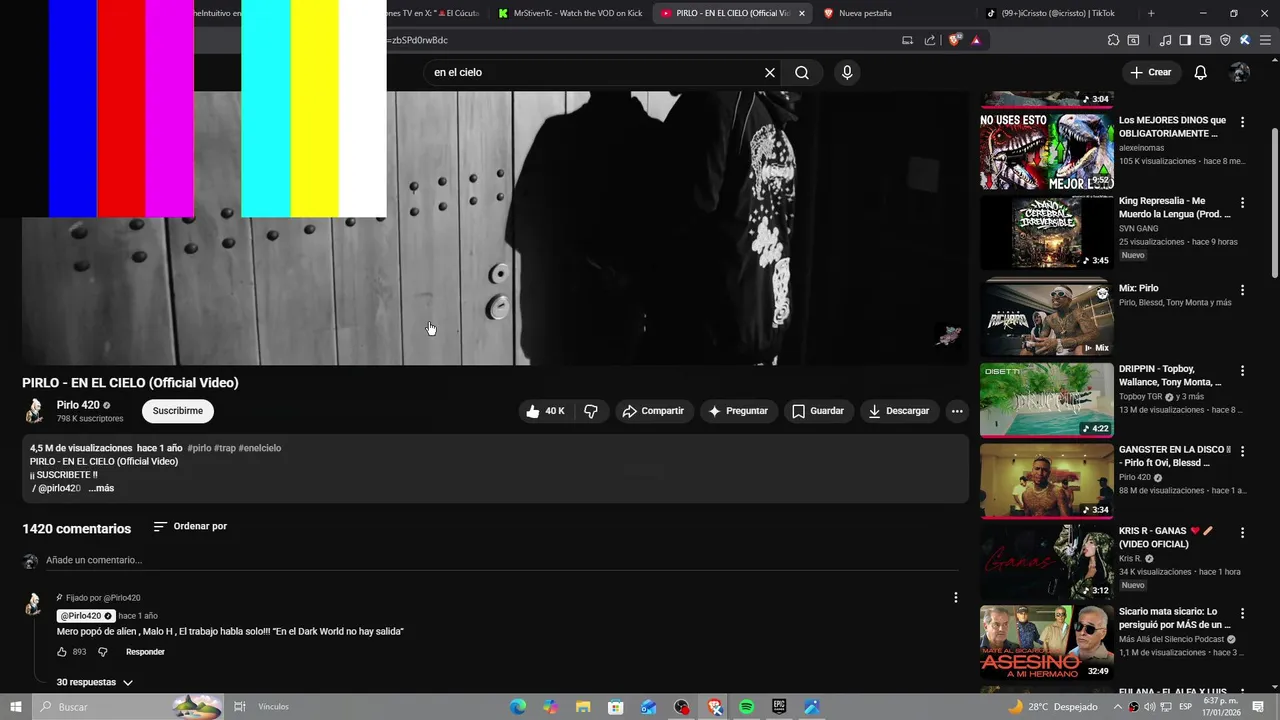This screenshot has width=1280, height=720.
Task: Click the Brave Shields lion icon
Action: coord(954,40)
